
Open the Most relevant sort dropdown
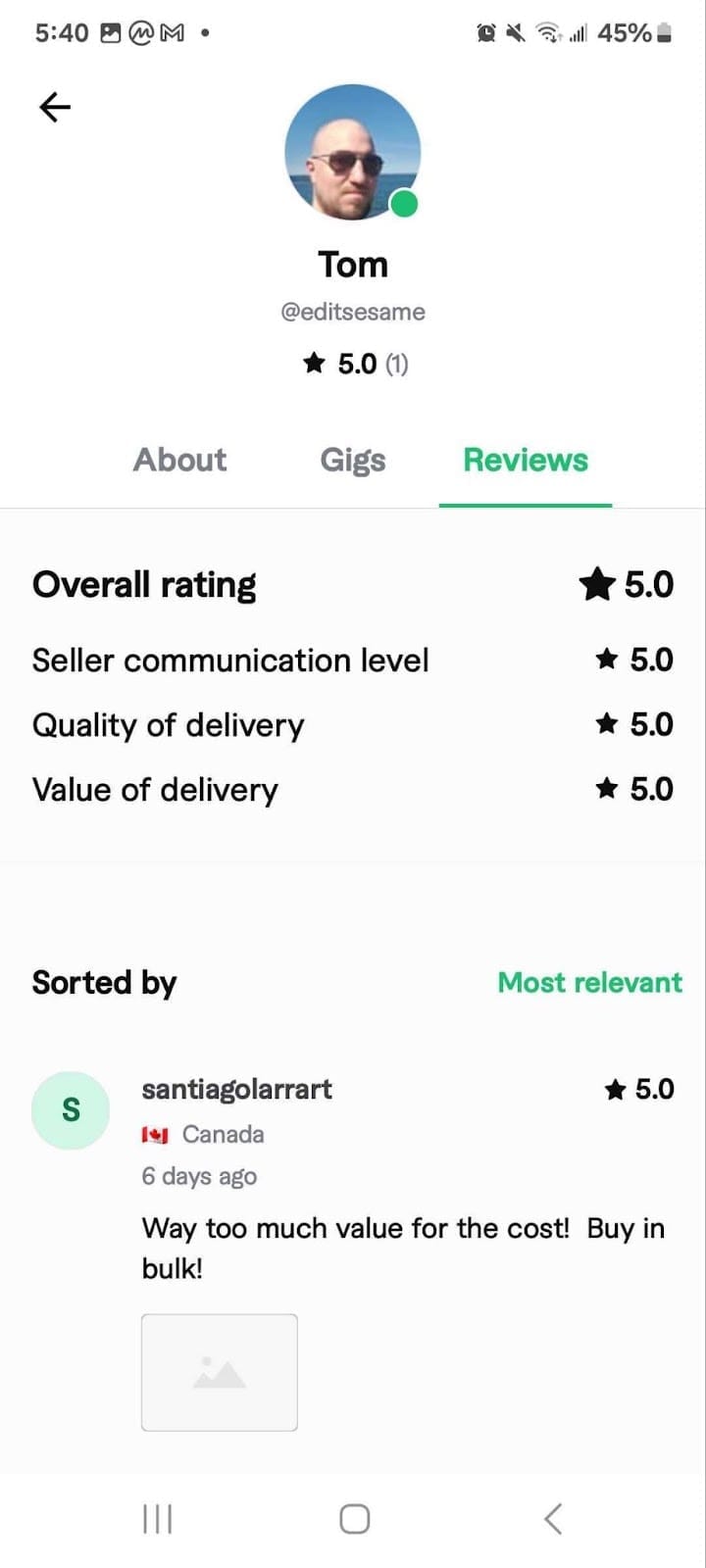click(x=589, y=982)
